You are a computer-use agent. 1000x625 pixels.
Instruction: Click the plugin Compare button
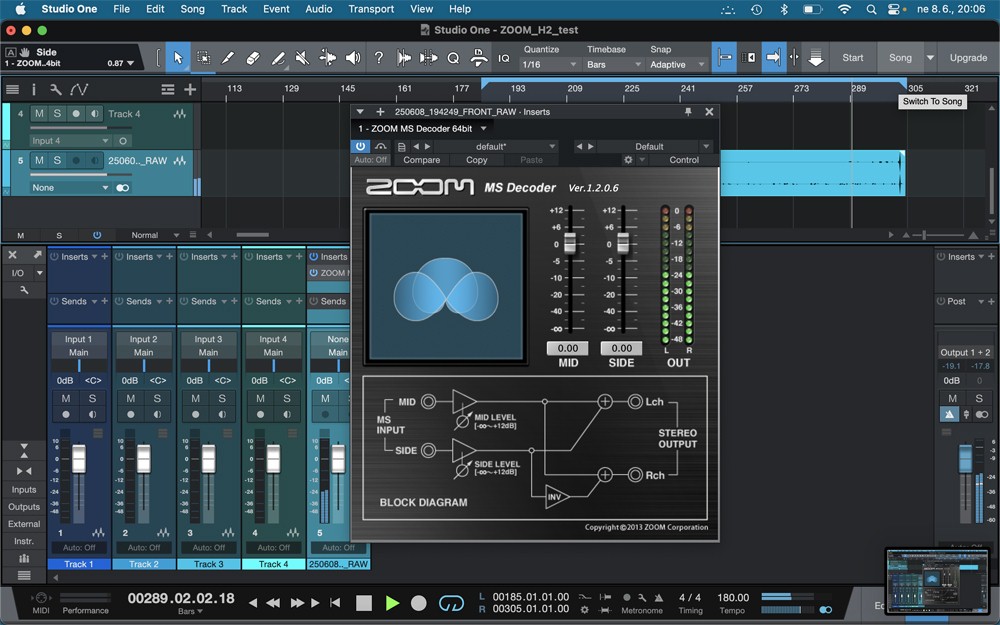coord(422,160)
